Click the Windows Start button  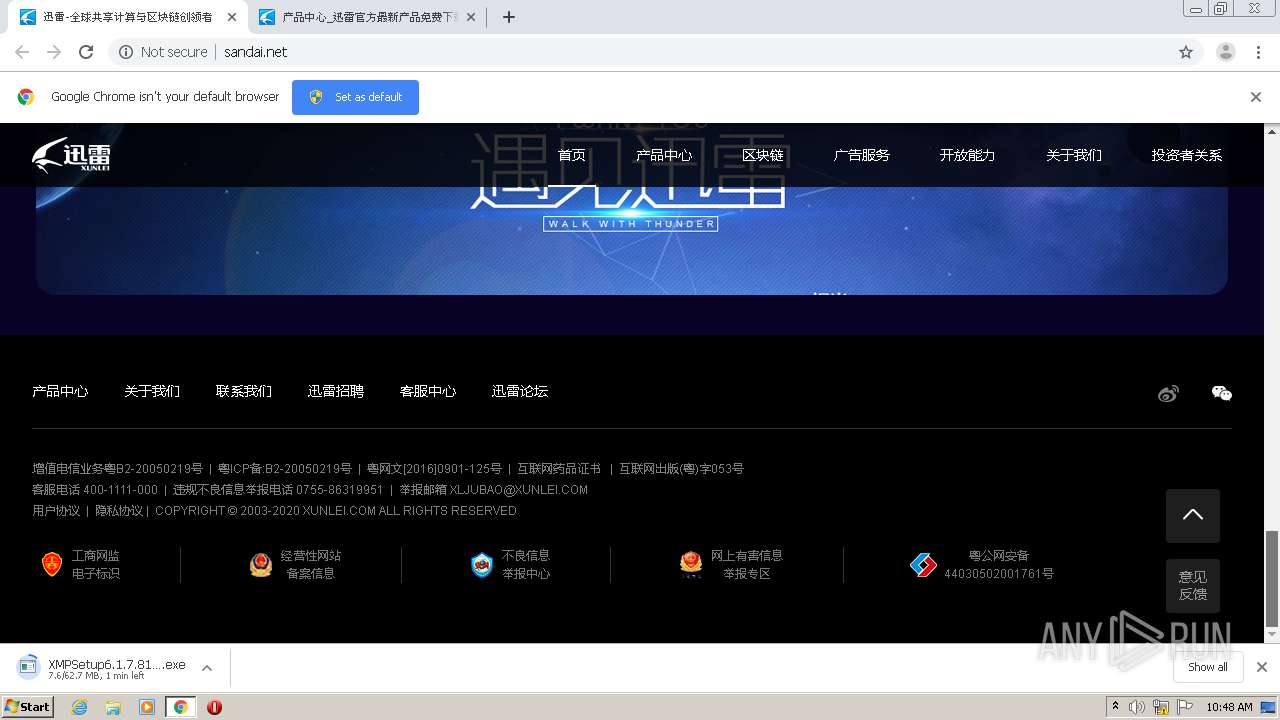28,707
